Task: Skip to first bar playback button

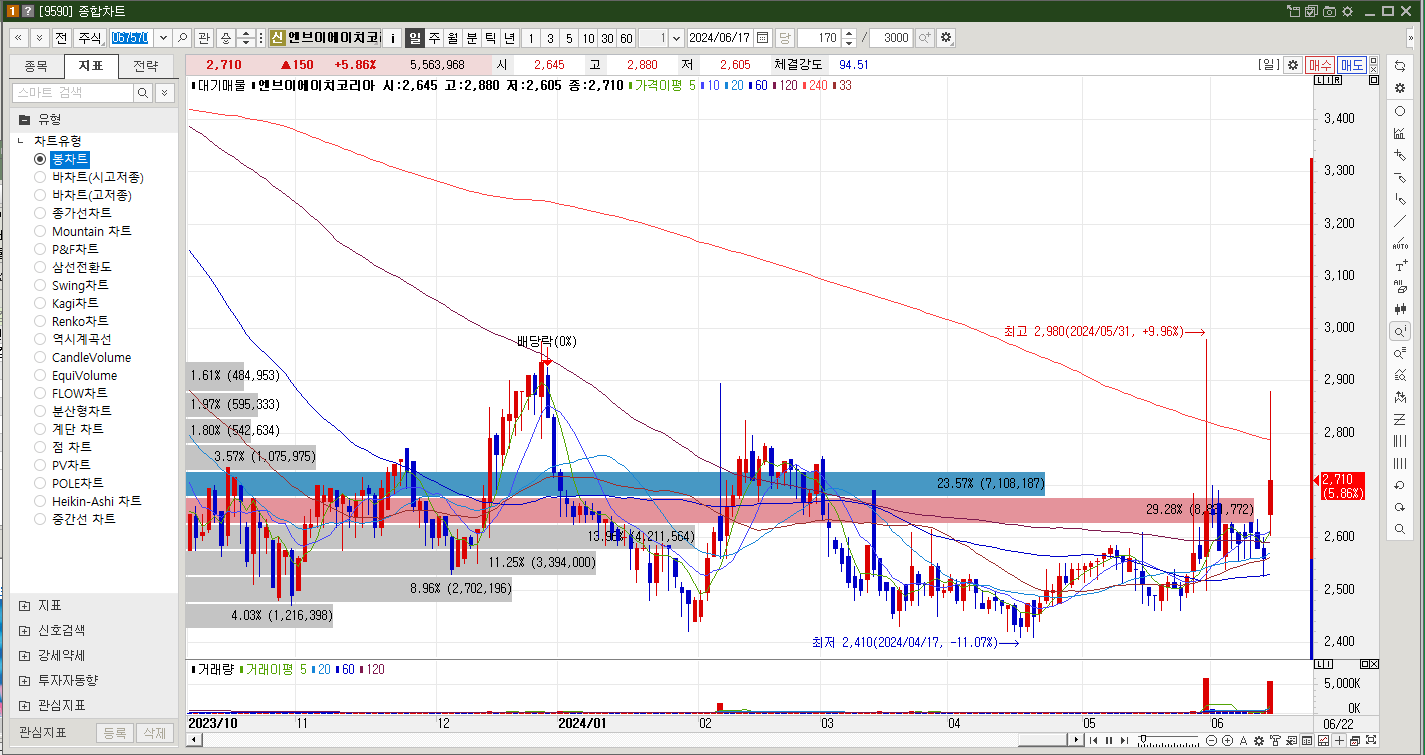Action: tap(1094, 740)
